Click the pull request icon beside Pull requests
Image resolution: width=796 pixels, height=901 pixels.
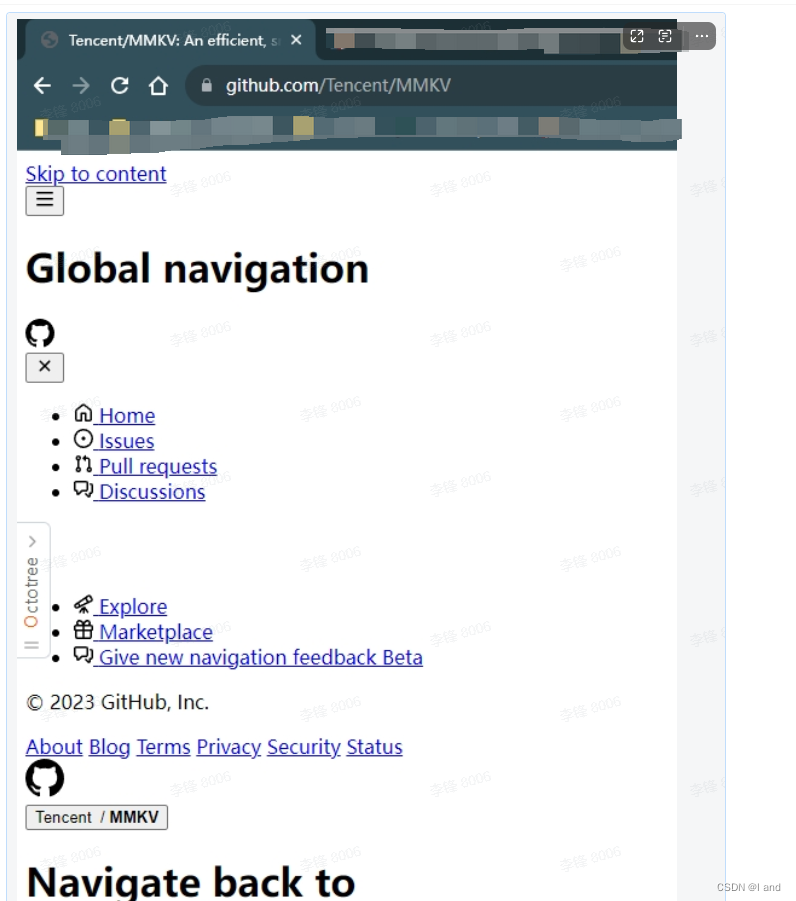click(83, 464)
